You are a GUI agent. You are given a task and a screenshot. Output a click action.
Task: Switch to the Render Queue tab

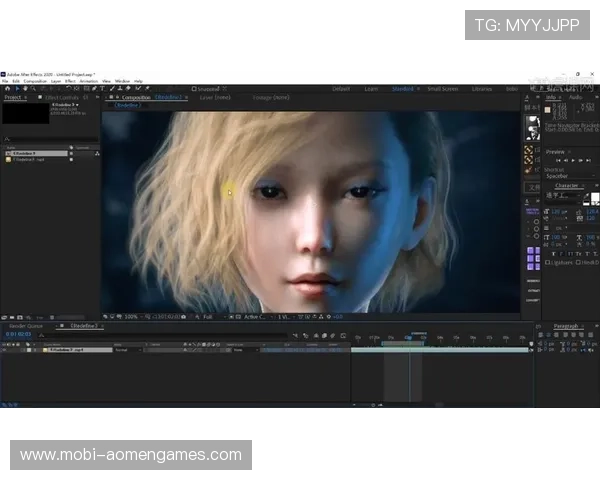point(24,326)
